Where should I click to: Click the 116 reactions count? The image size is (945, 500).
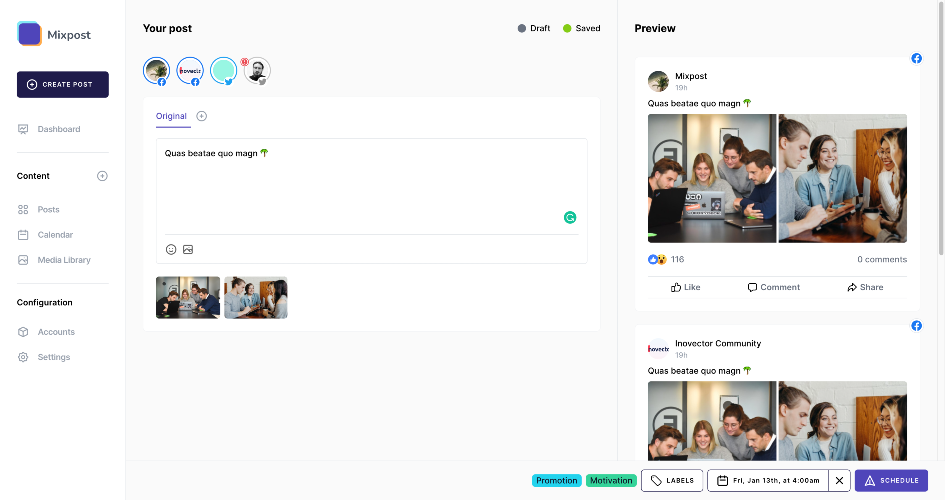pyautogui.click(x=677, y=260)
